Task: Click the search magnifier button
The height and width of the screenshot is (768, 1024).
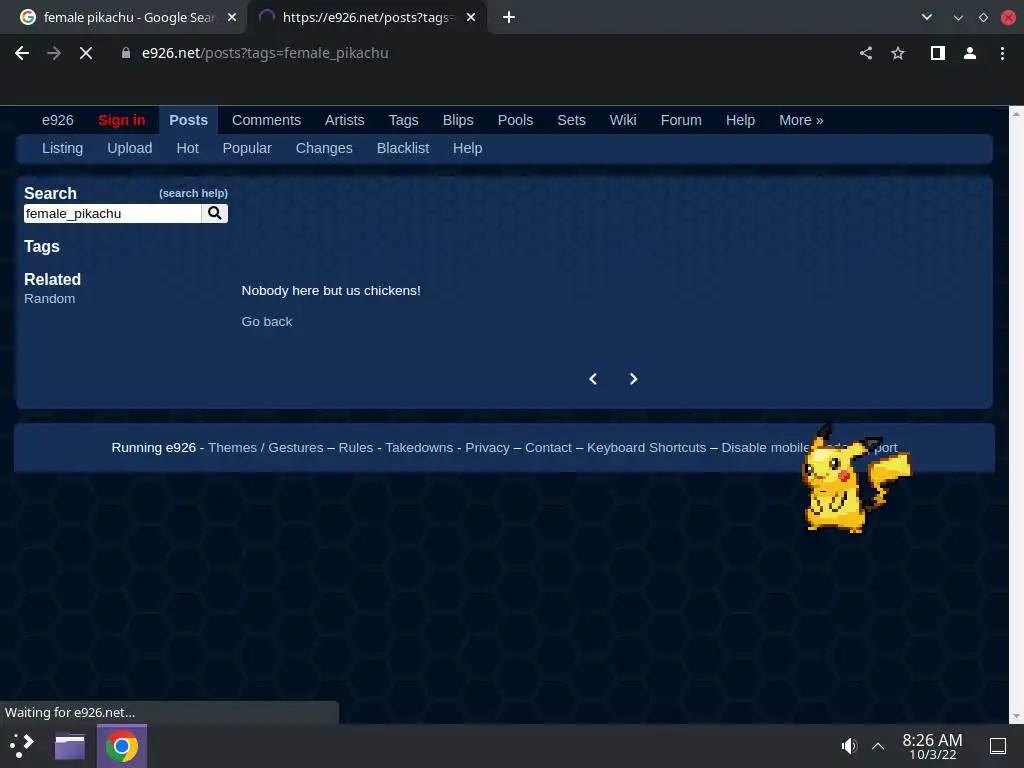Action: 214,213
